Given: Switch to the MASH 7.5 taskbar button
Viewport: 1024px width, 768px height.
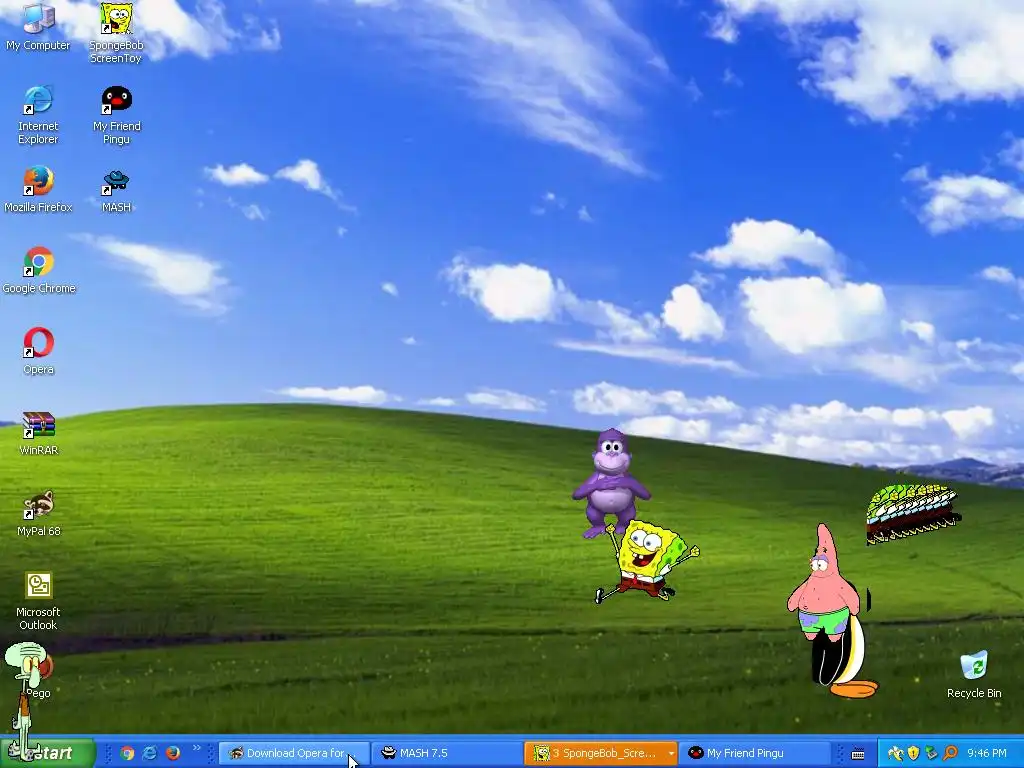Looking at the screenshot, I should pyautogui.click(x=447, y=753).
